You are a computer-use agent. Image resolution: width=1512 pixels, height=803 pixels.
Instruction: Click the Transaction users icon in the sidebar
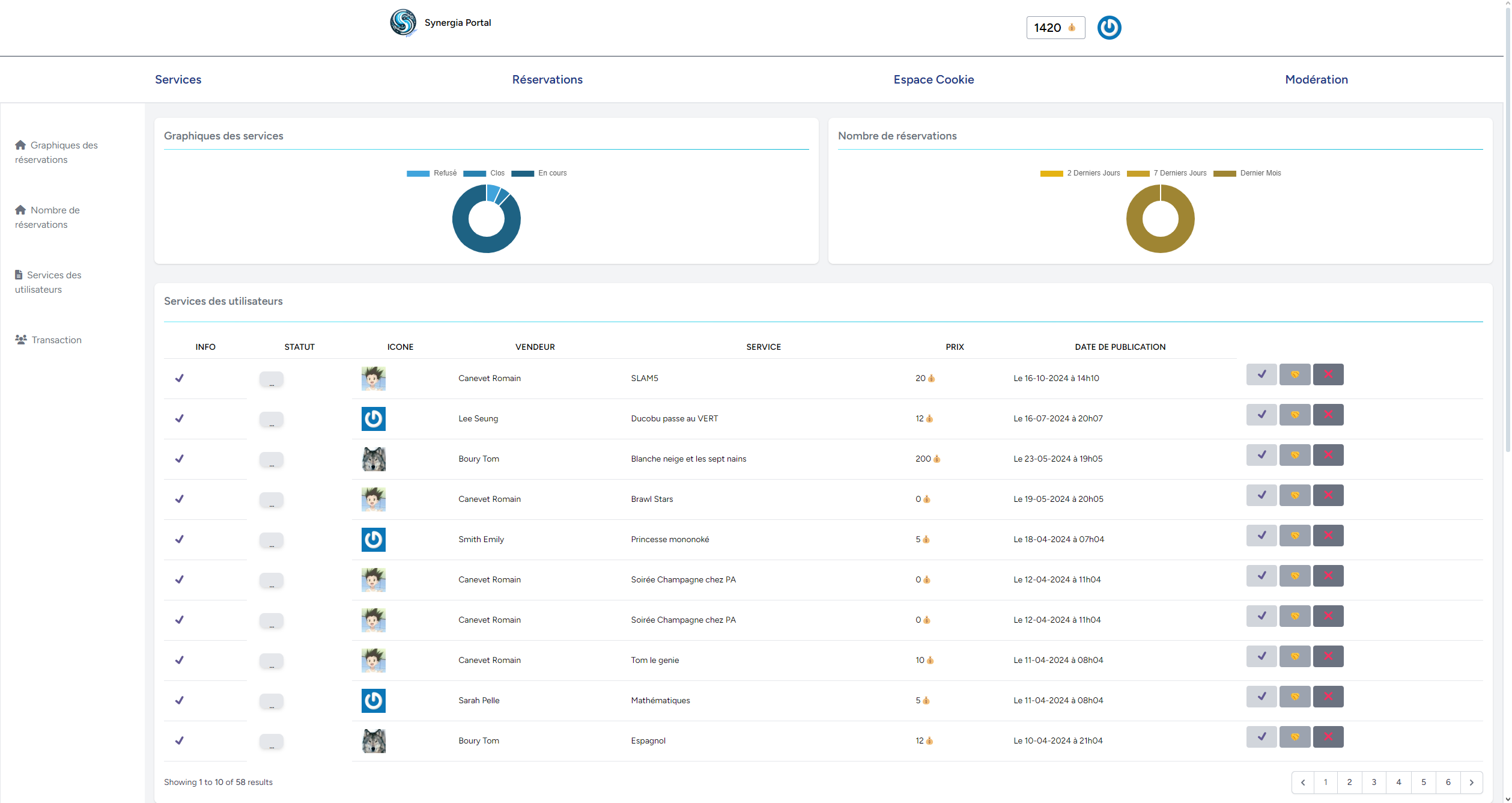[x=20, y=339]
